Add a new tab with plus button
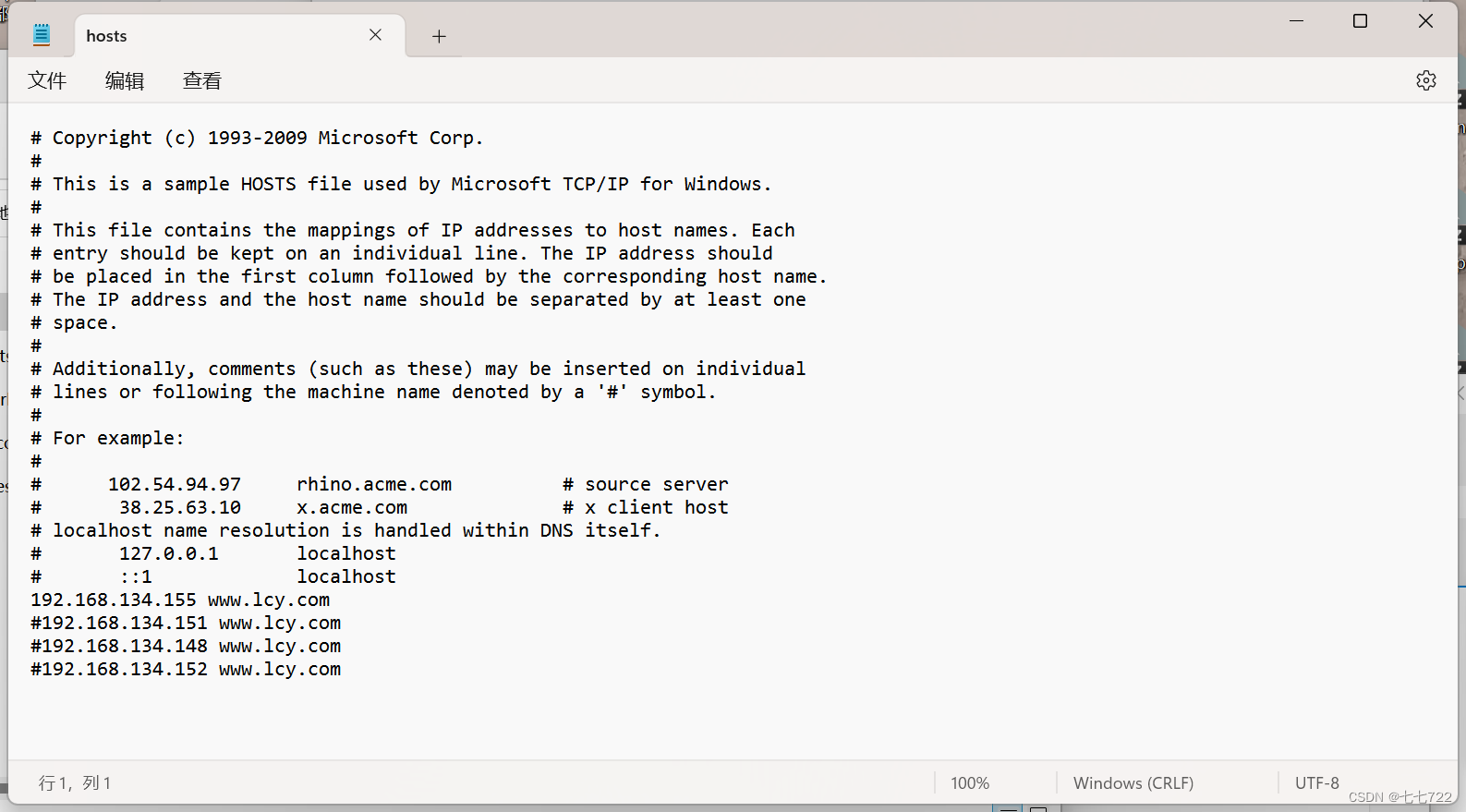The height and width of the screenshot is (812, 1466). (x=439, y=36)
